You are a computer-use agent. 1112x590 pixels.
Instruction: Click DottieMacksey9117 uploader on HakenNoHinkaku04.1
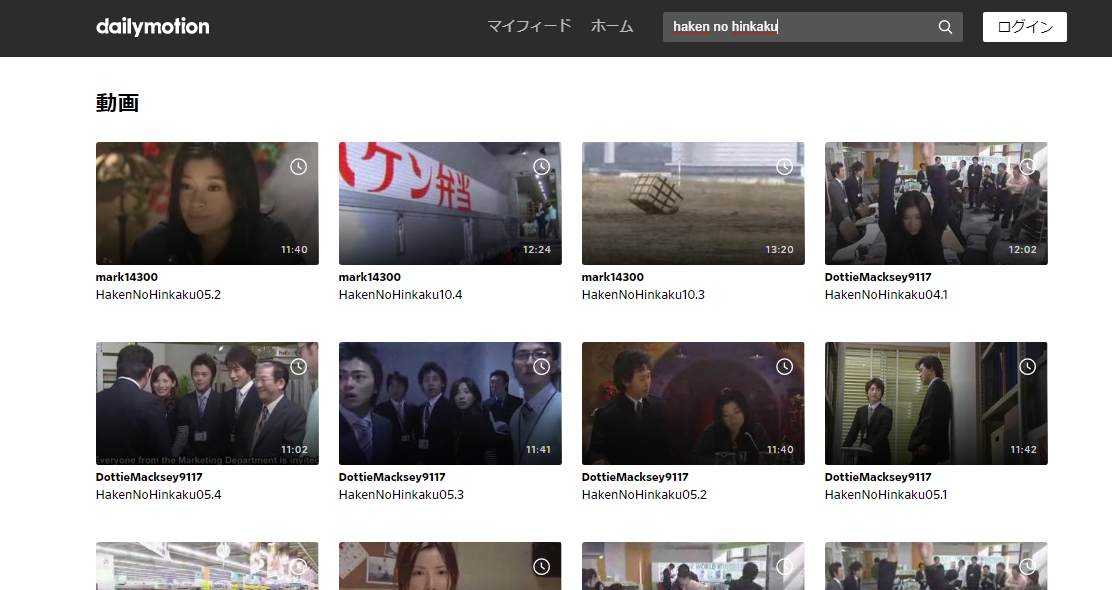tap(878, 277)
